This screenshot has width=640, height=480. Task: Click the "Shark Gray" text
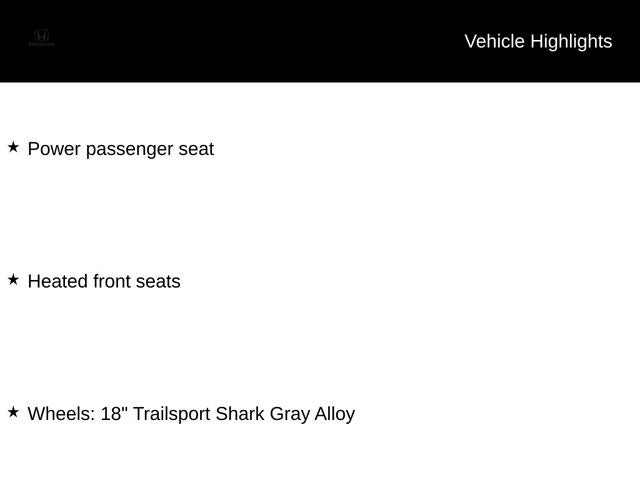click(x=262, y=414)
